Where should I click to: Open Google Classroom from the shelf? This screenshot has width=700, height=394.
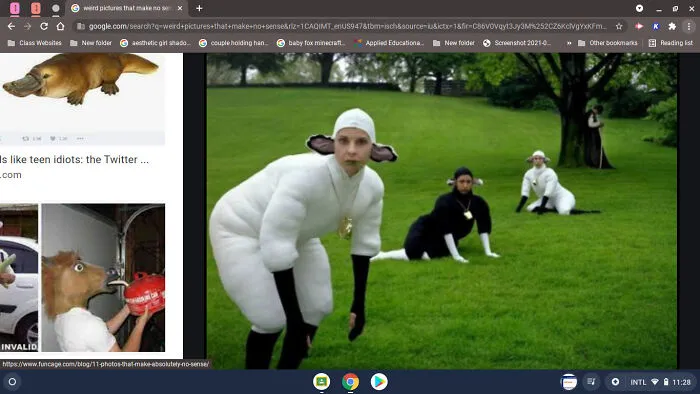pyautogui.click(x=321, y=382)
